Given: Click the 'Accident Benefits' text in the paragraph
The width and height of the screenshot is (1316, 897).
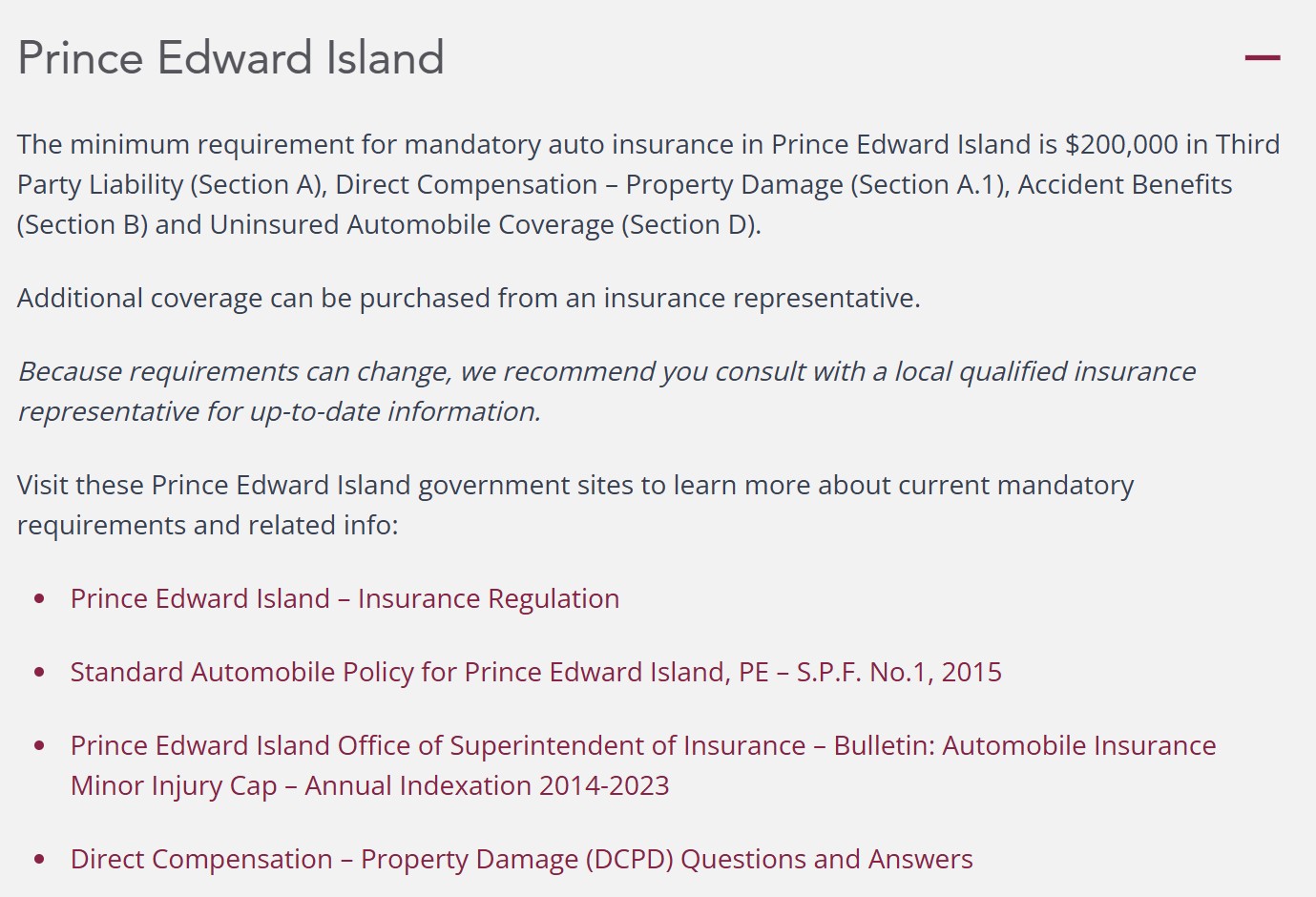Looking at the screenshot, I should click(1125, 184).
